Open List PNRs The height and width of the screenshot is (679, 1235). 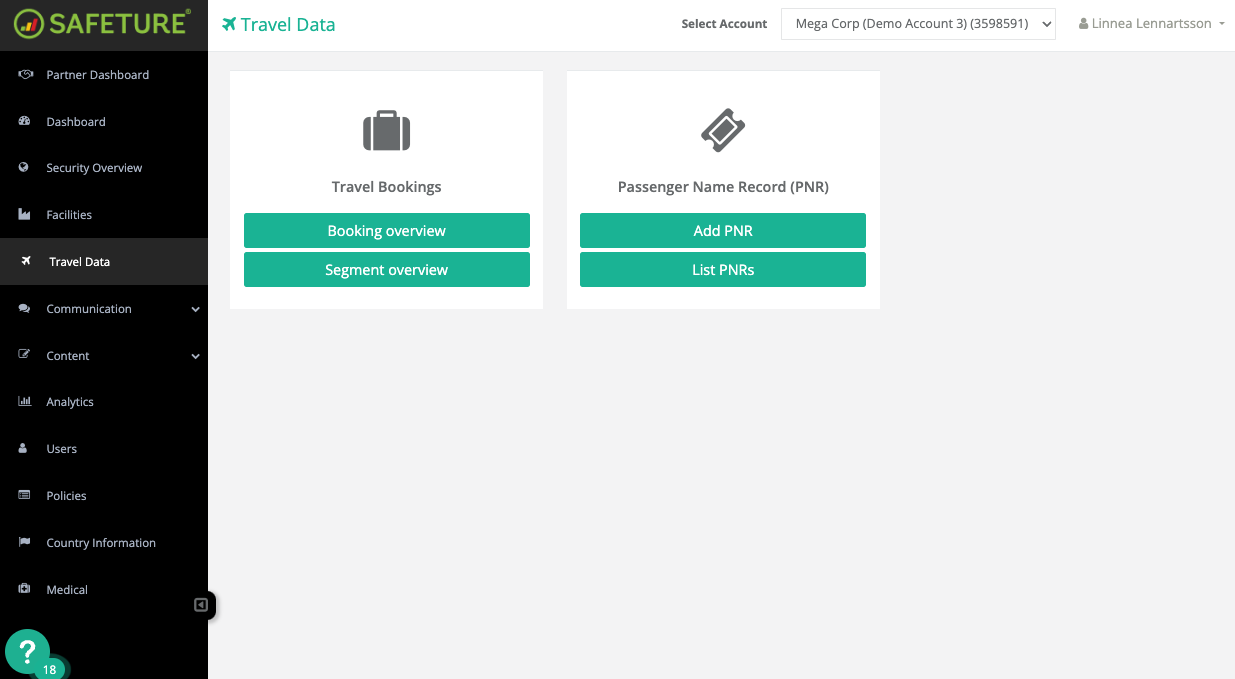click(x=722, y=269)
